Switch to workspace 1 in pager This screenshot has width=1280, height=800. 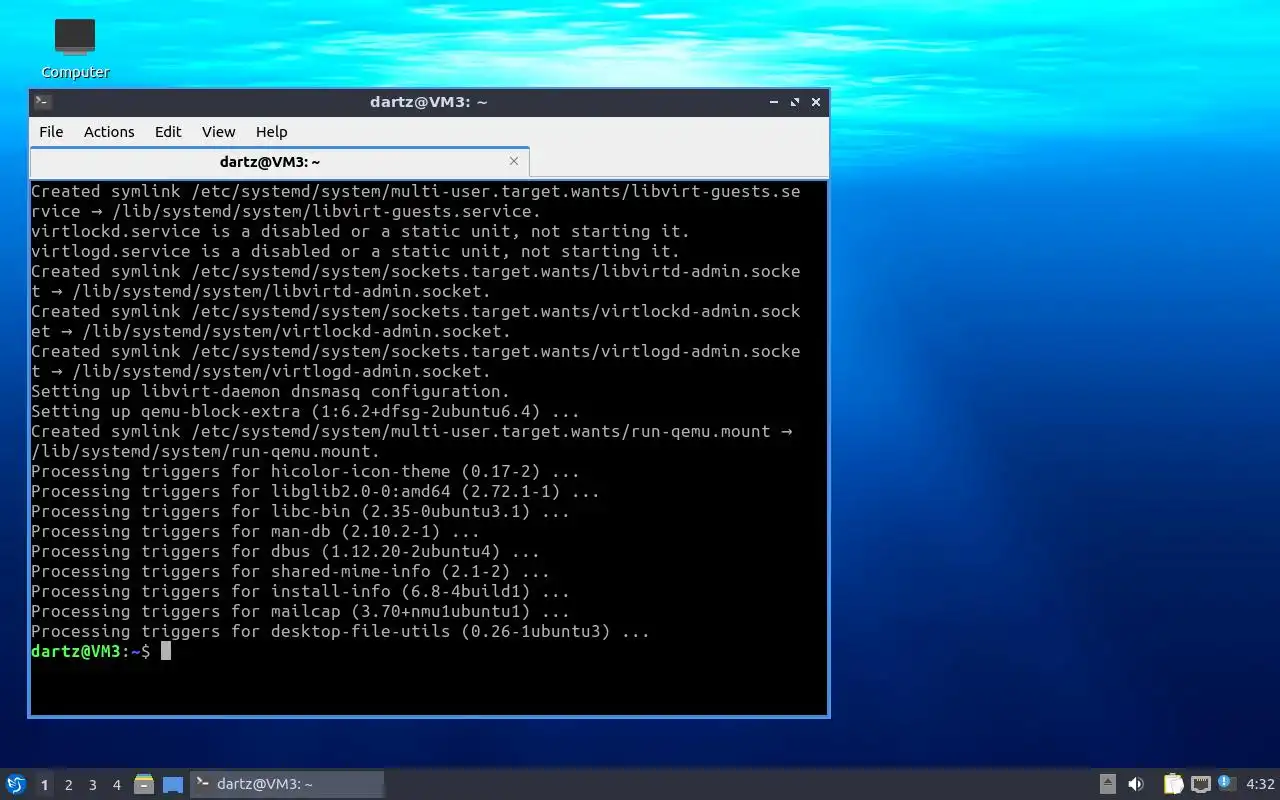44,785
